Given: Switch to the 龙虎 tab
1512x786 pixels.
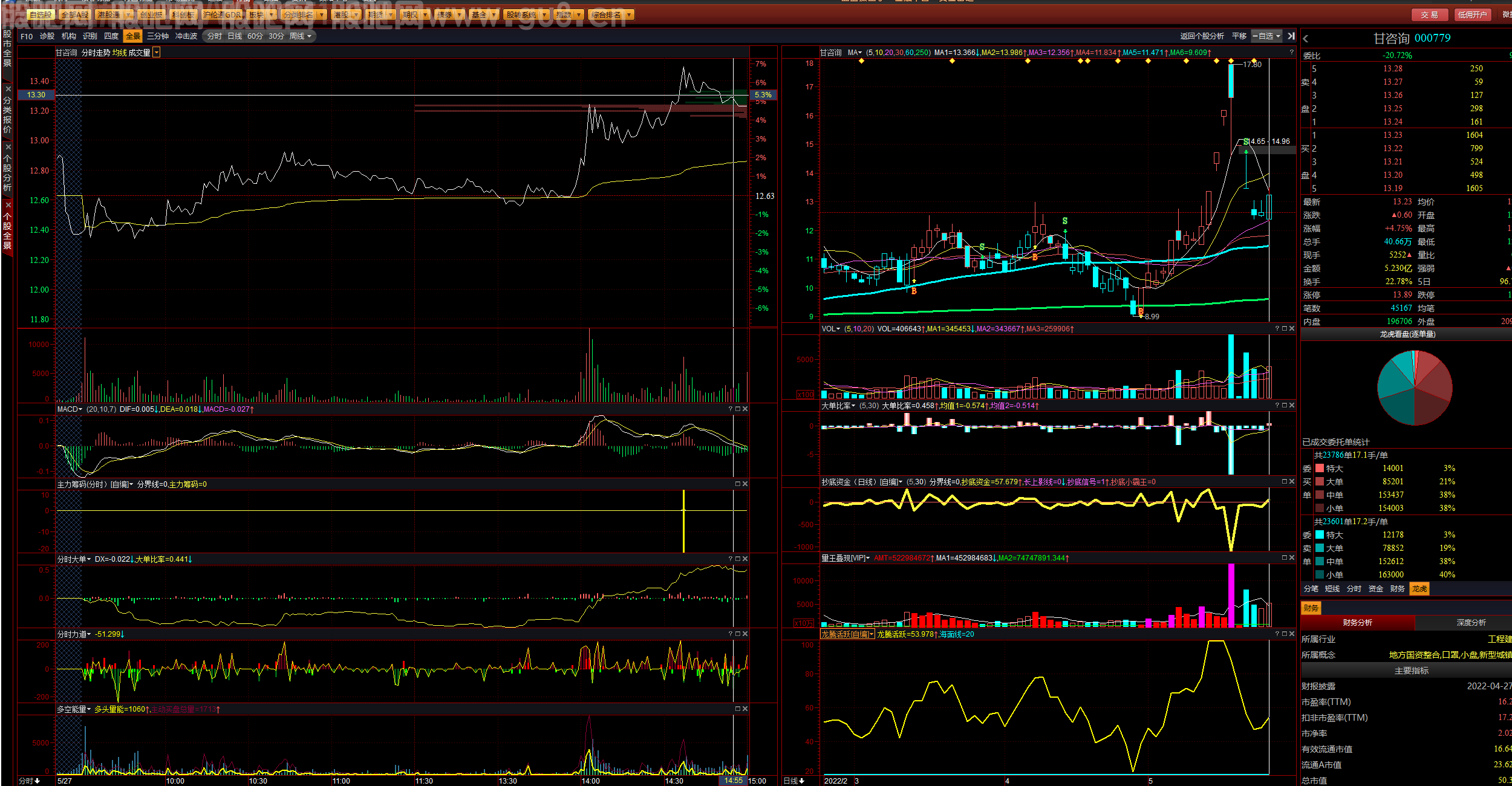Looking at the screenshot, I should tap(1419, 589).
